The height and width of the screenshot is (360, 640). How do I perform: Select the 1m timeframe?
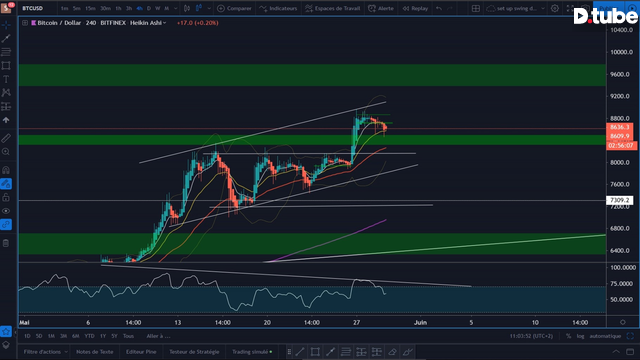point(64,8)
